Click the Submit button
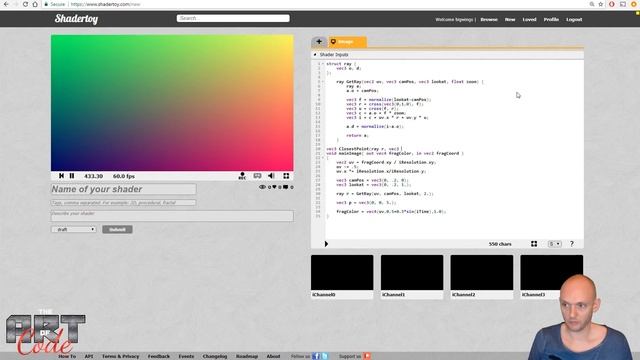This screenshot has height=360, width=640. click(117, 229)
